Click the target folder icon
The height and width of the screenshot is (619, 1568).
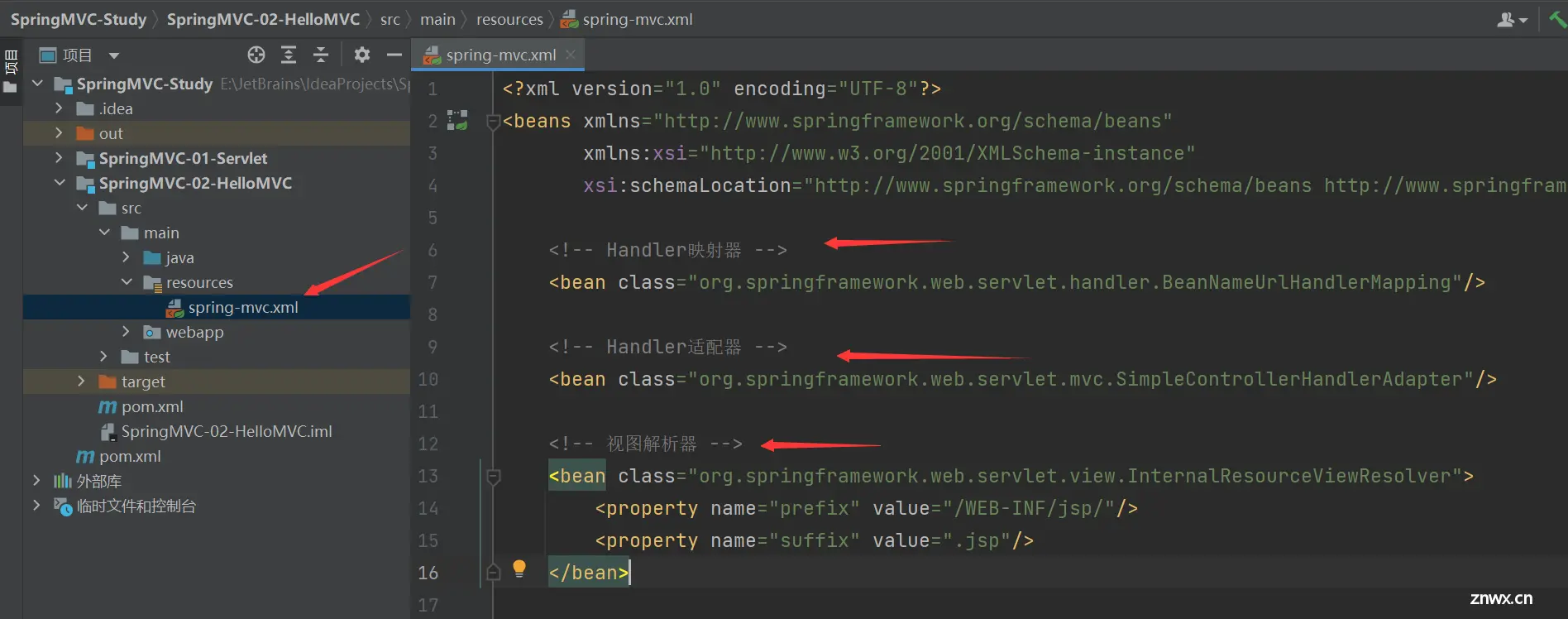coord(108,381)
